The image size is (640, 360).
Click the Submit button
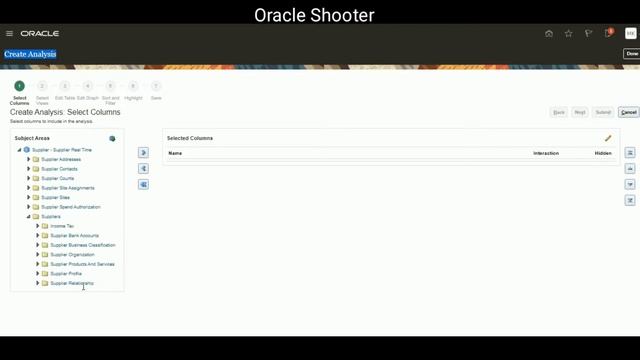coord(603,112)
